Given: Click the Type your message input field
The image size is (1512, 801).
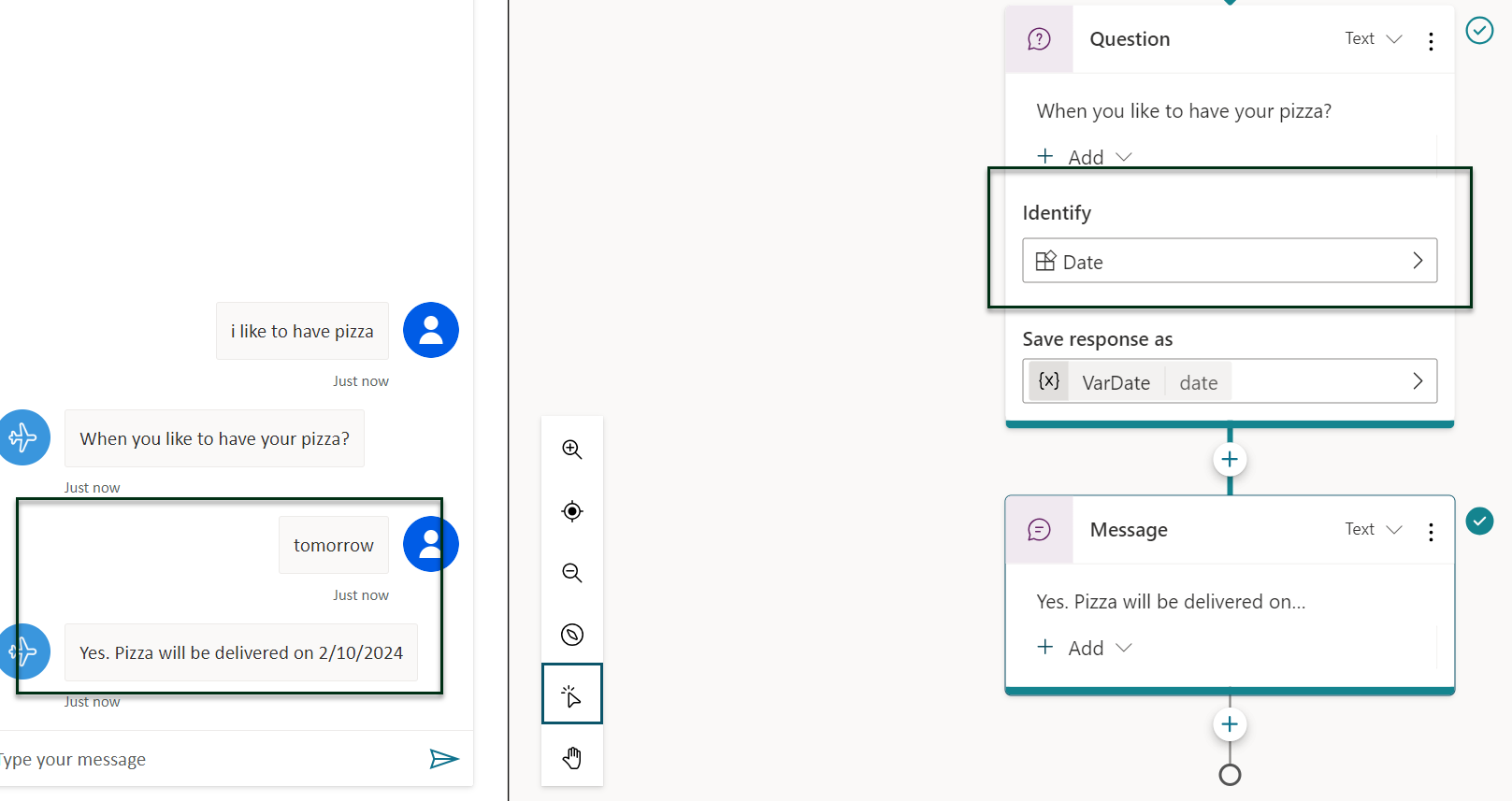Looking at the screenshot, I should pyautogui.click(x=206, y=759).
